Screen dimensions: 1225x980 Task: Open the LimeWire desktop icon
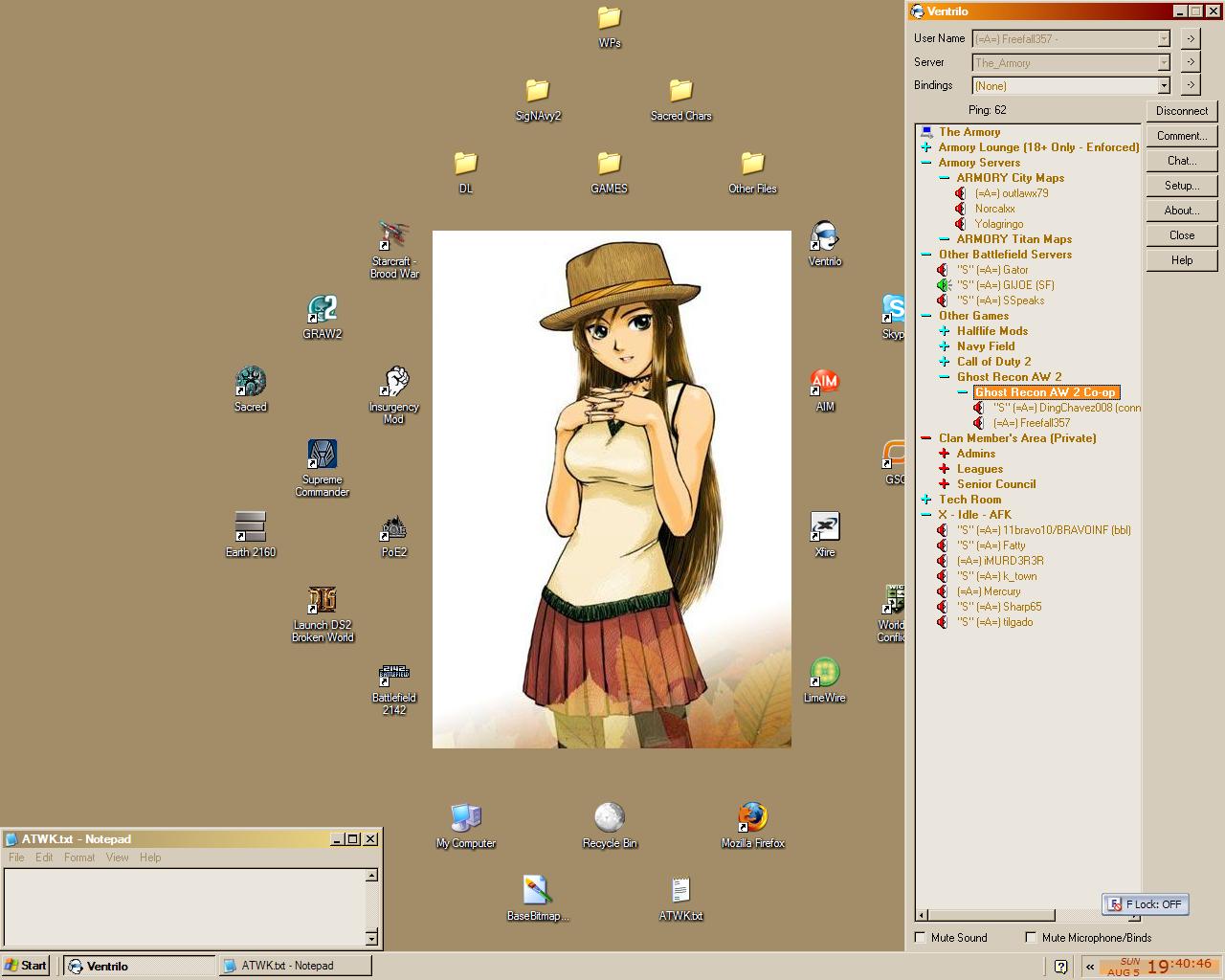tap(824, 673)
